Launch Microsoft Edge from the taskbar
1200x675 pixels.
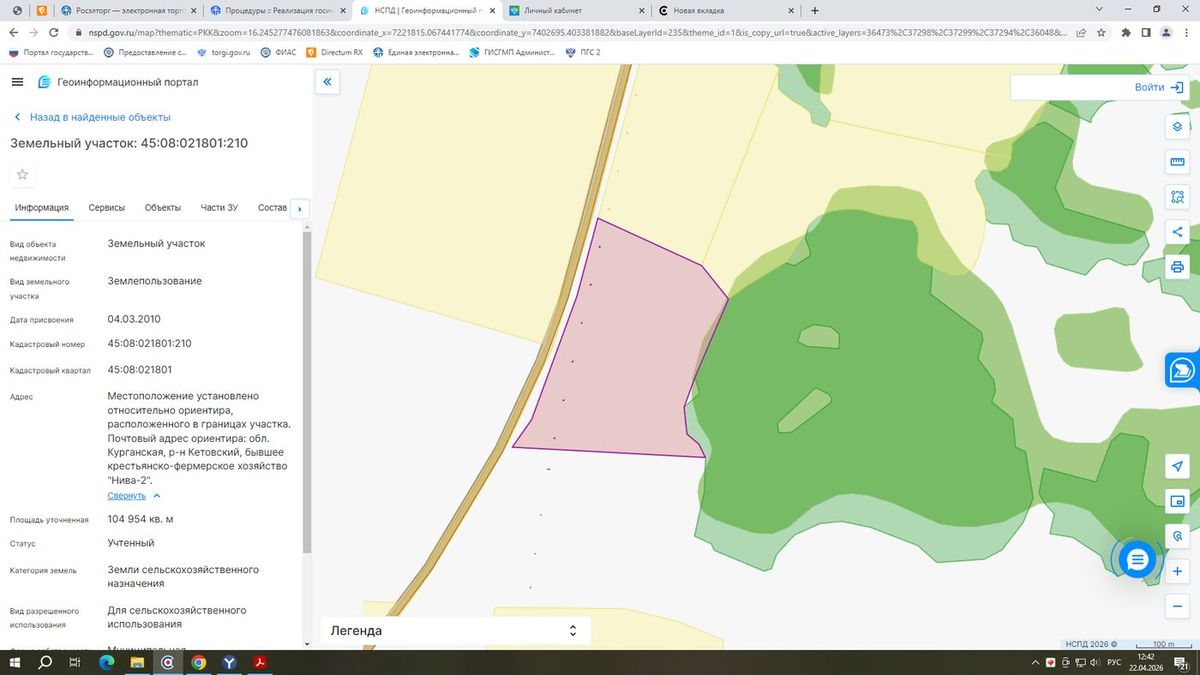pyautogui.click(x=107, y=663)
